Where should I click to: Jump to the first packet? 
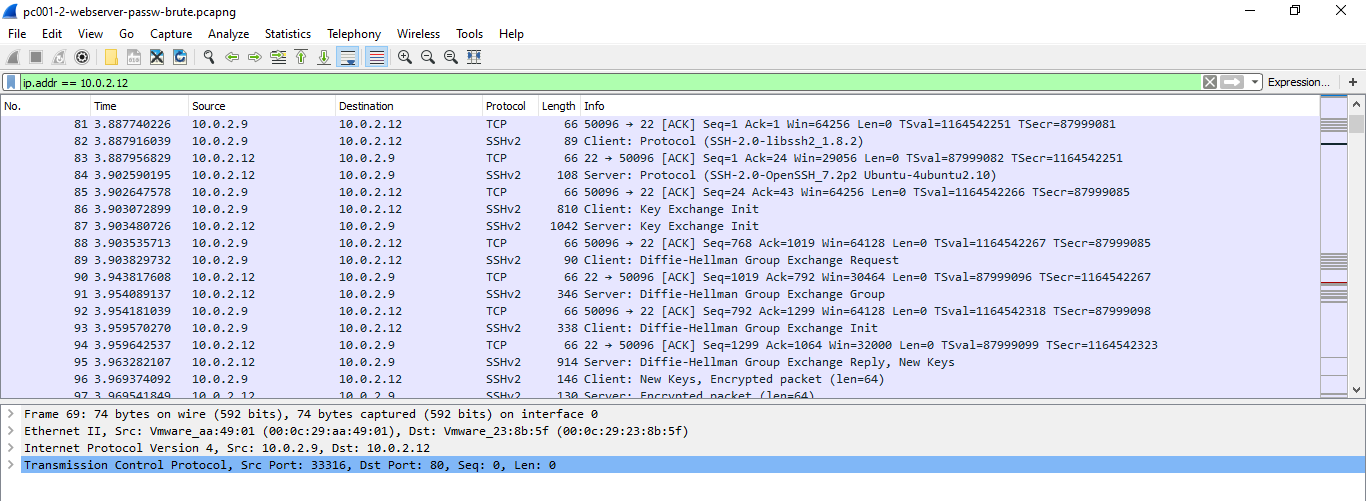click(301, 57)
